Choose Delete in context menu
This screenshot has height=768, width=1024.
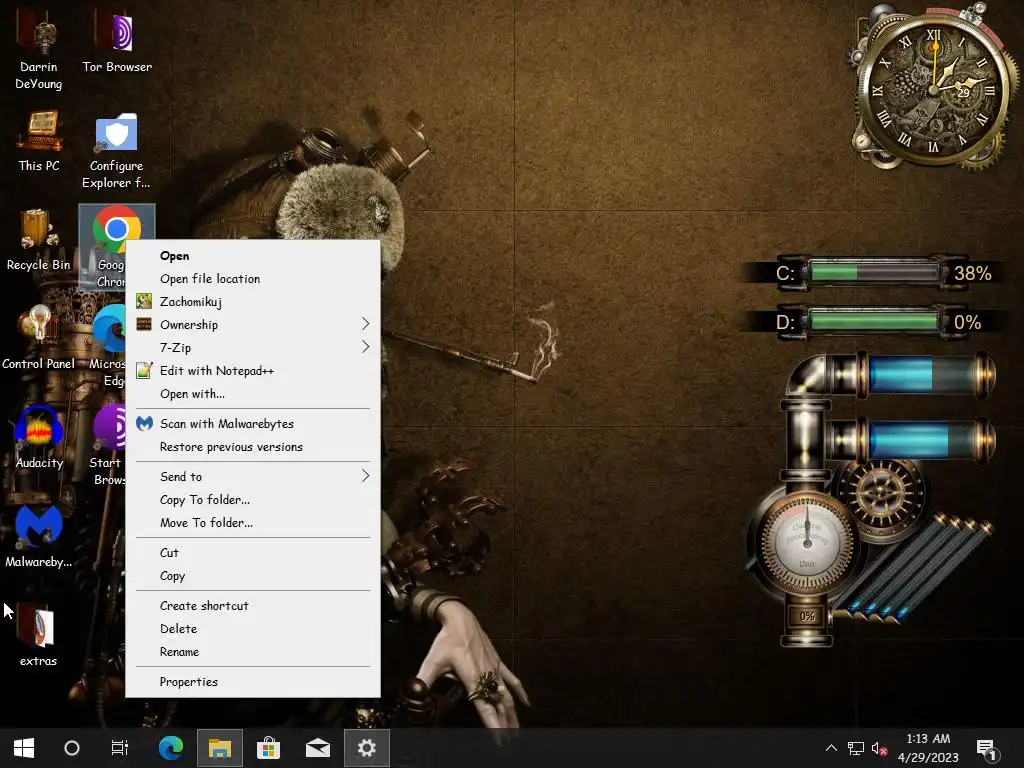pyautogui.click(x=253, y=629)
